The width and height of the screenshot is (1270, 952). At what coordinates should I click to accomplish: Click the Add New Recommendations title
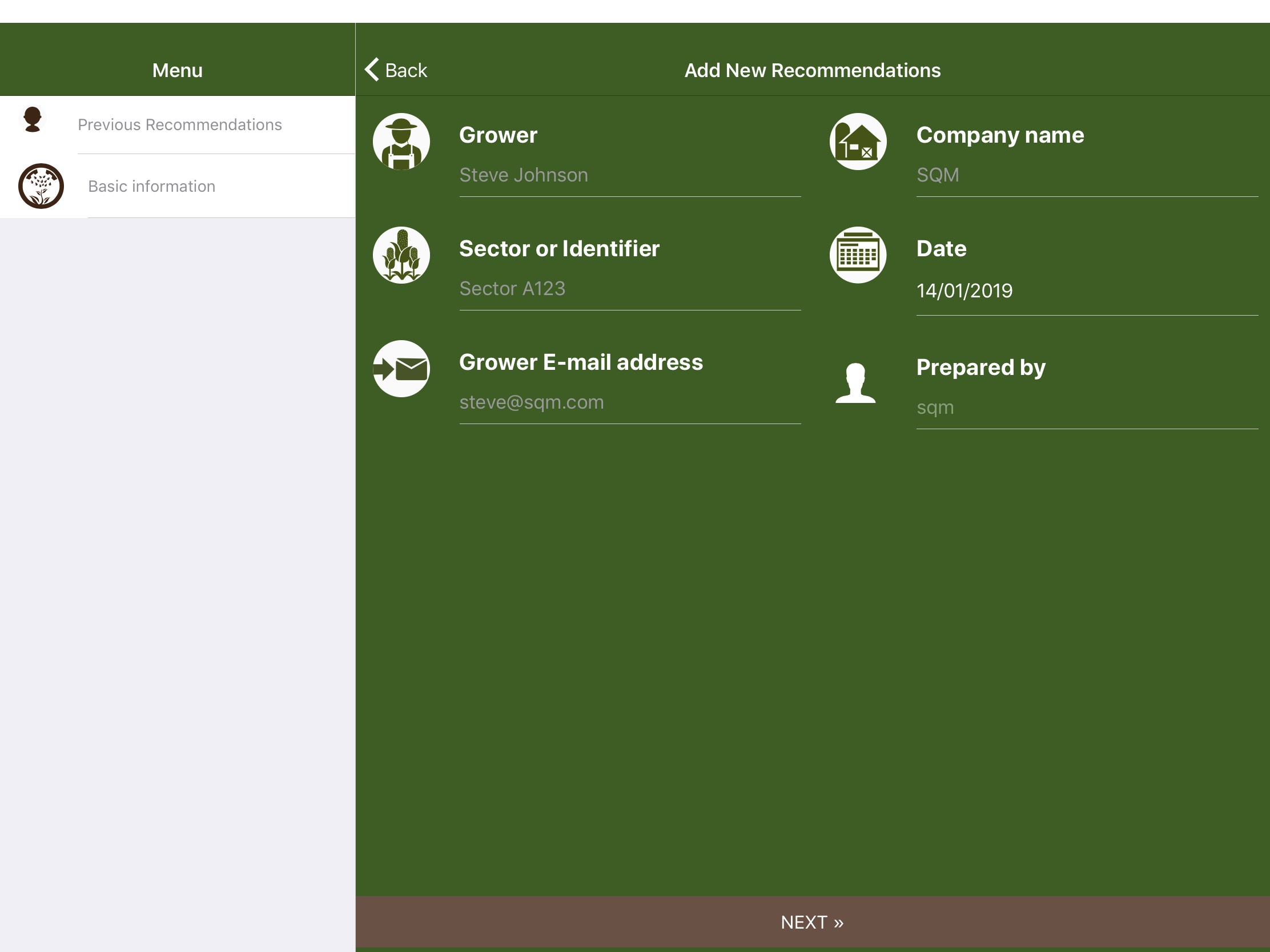pyautogui.click(x=812, y=70)
